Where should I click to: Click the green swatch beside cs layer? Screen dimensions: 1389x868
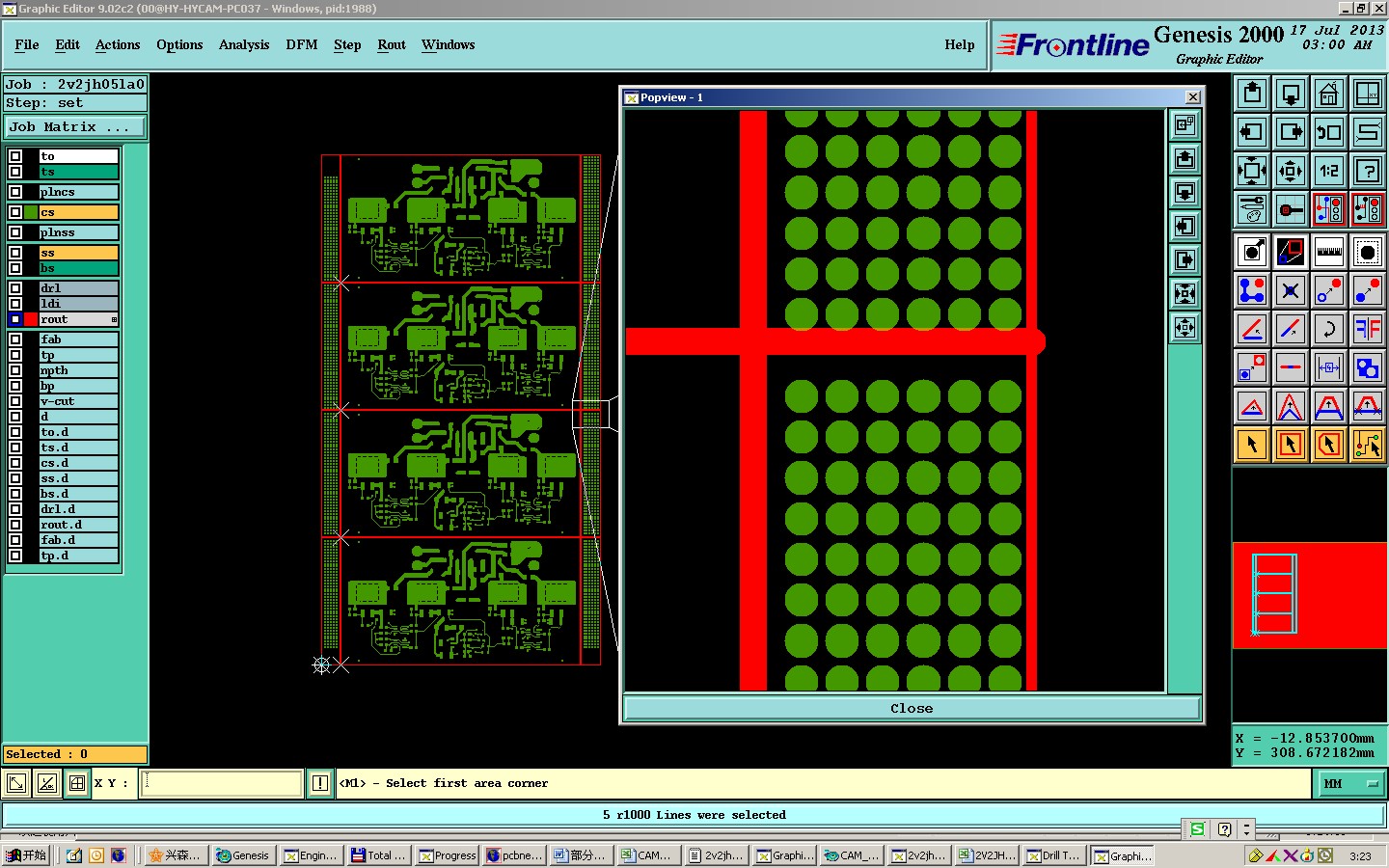(31, 212)
